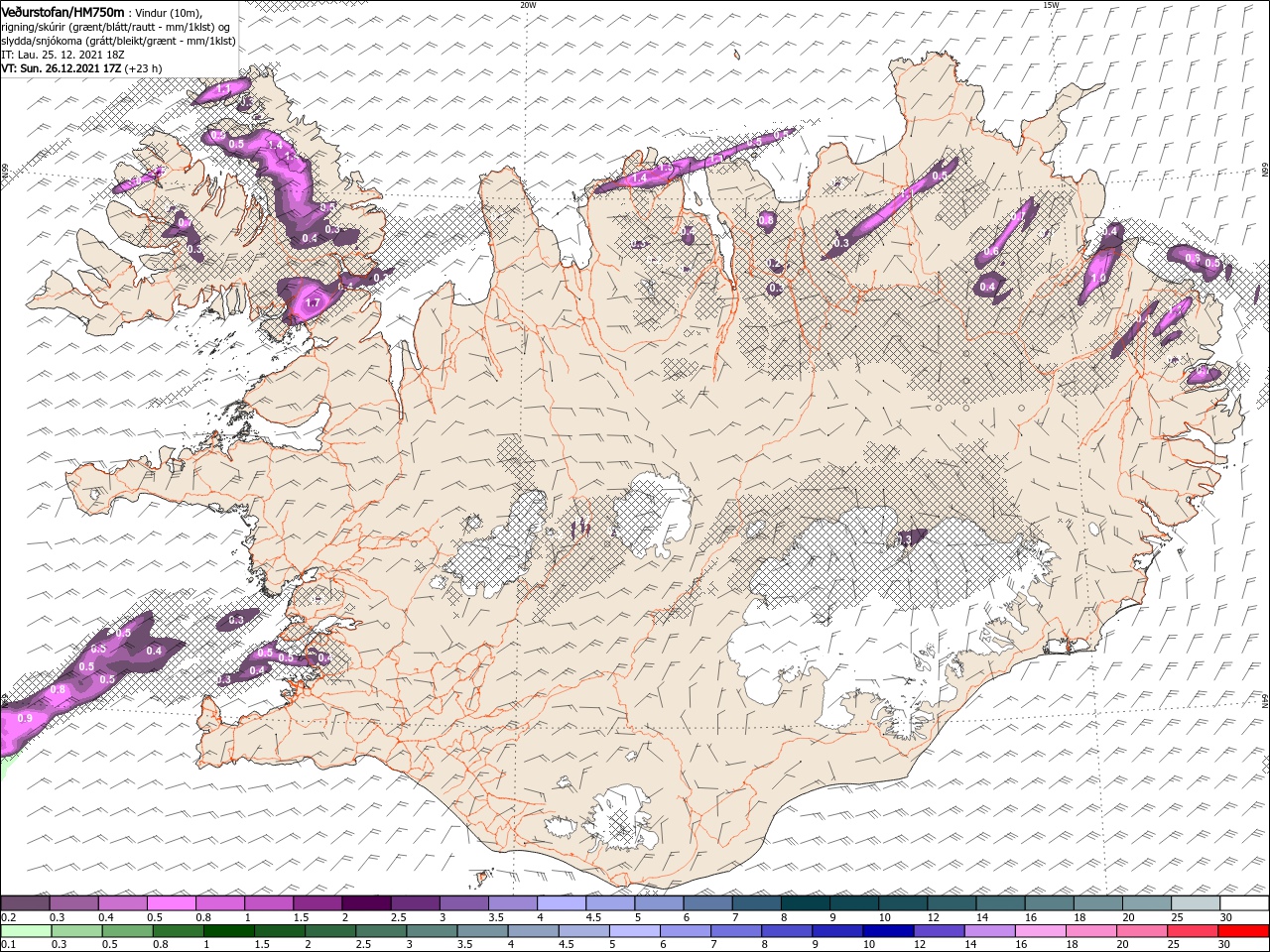This screenshot has height=952, width=1270.
Task: Click the 'VT: Sun. 26.12.2021 17Z' valid time
Action: pos(61,68)
